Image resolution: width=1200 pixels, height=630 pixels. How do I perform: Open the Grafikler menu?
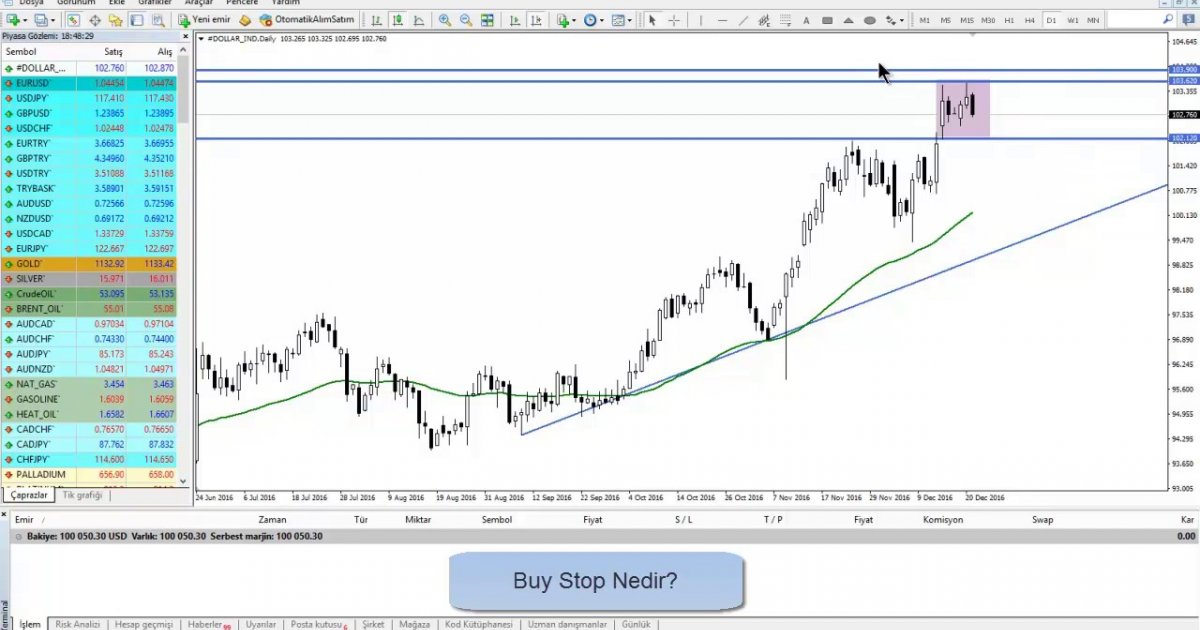coord(153,3)
